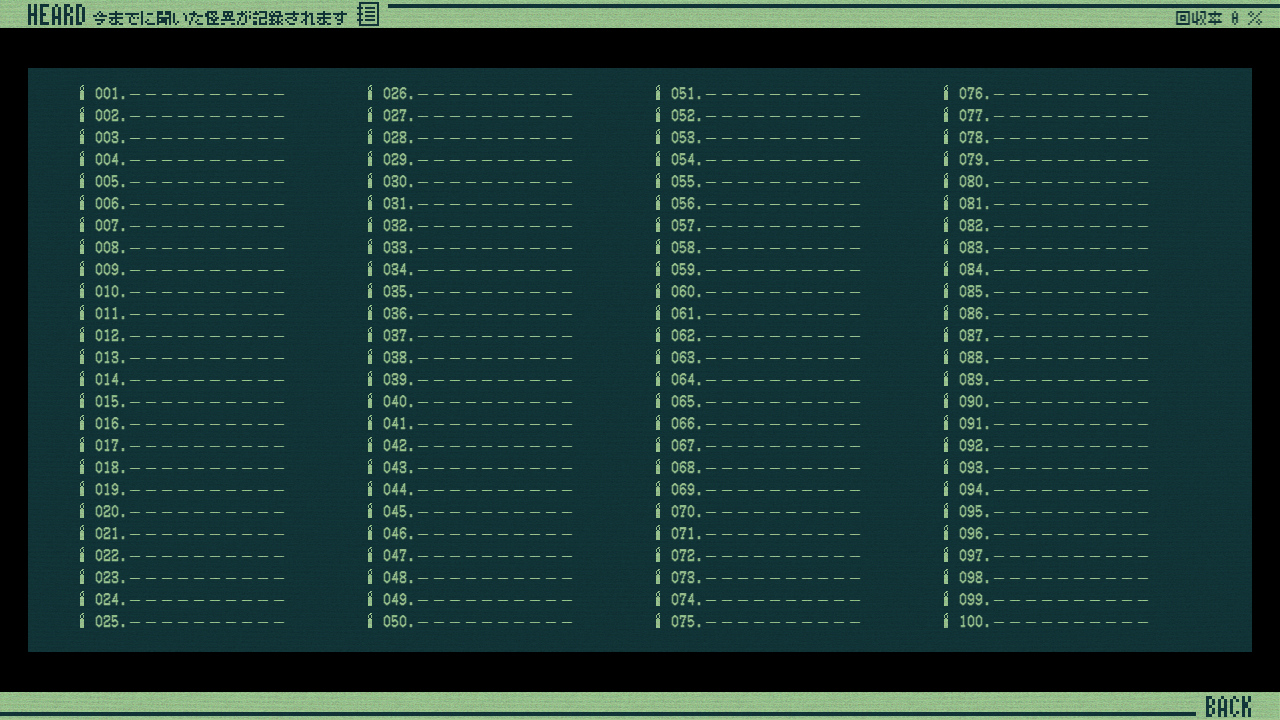Select entry 053 in the list

tap(758, 138)
